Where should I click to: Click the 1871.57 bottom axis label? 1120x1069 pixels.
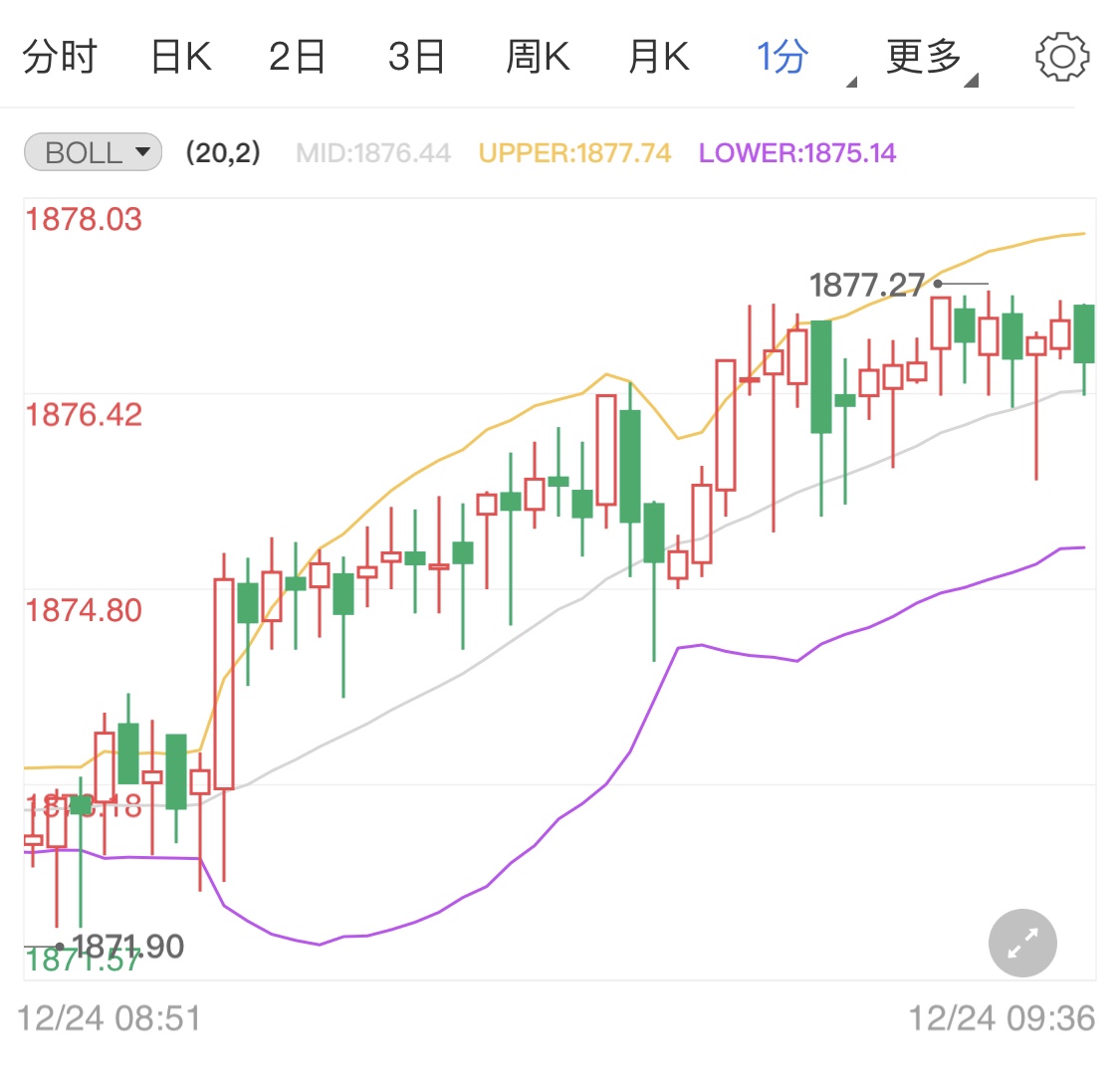click(x=83, y=961)
